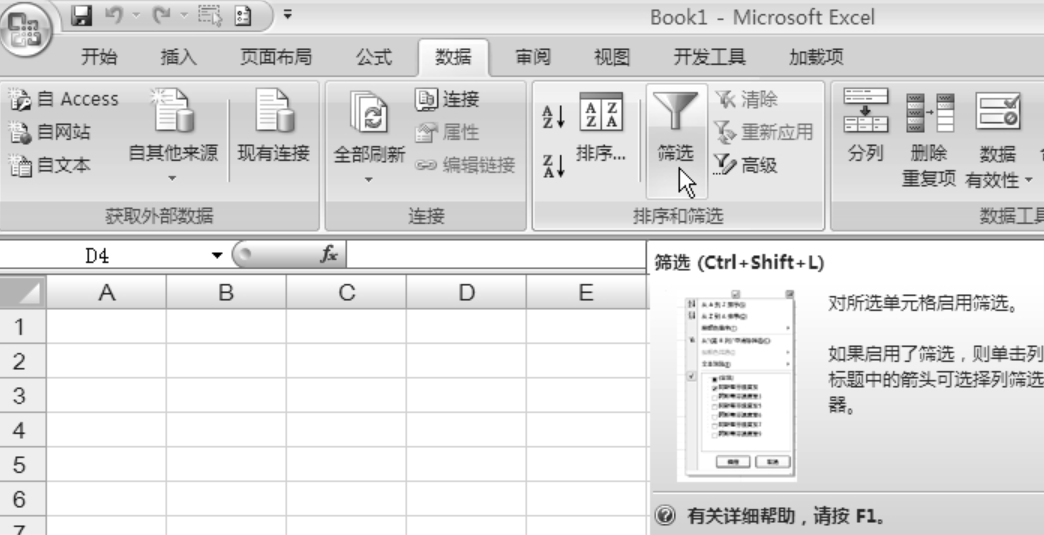Open the 审阅 tab

click(x=533, y=57)
